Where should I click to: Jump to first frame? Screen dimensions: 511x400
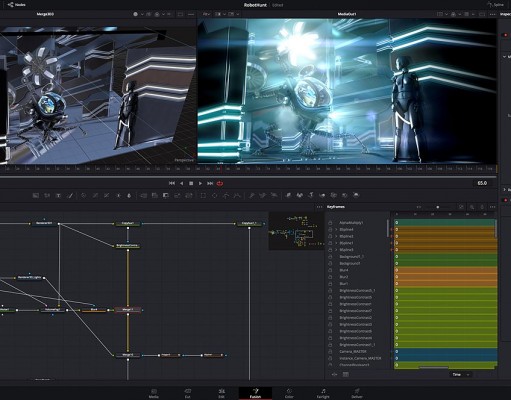(x=172, y=183)
